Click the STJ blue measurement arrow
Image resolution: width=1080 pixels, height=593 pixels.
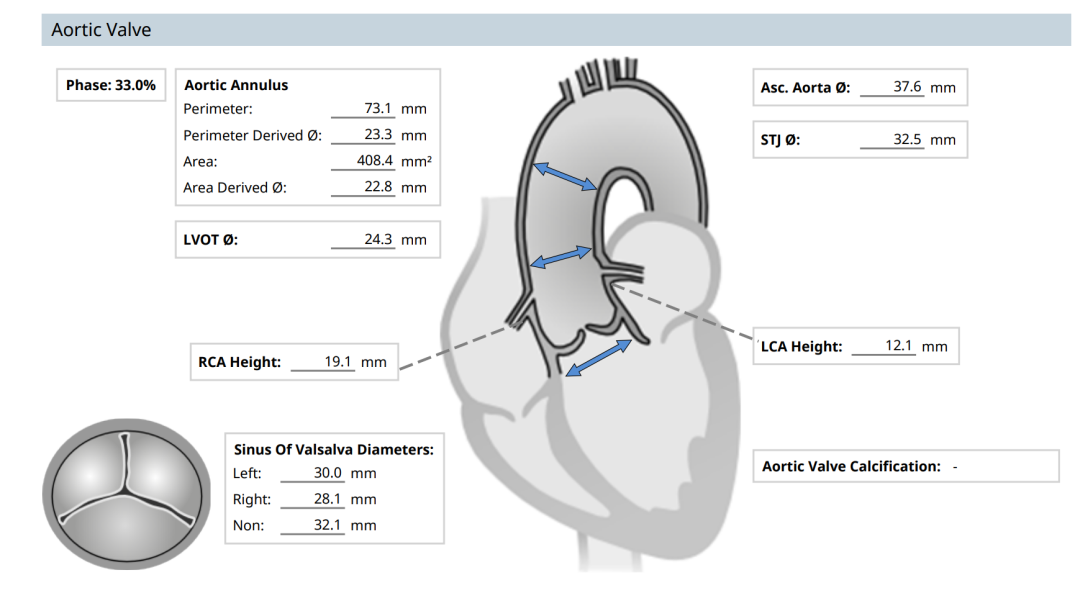561,257
